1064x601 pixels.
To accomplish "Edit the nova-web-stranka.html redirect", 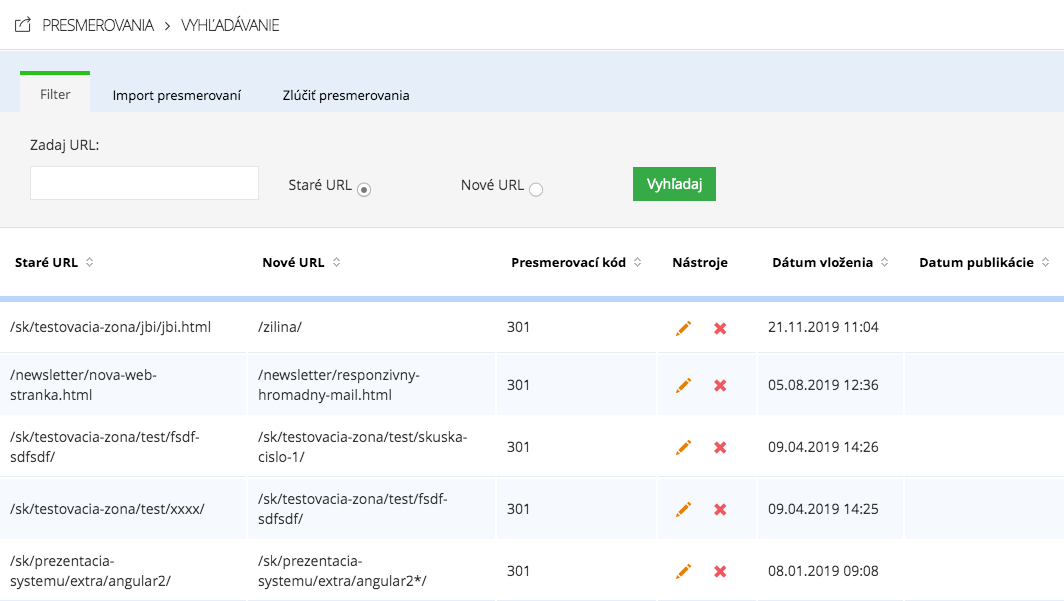I will [684, 385].
